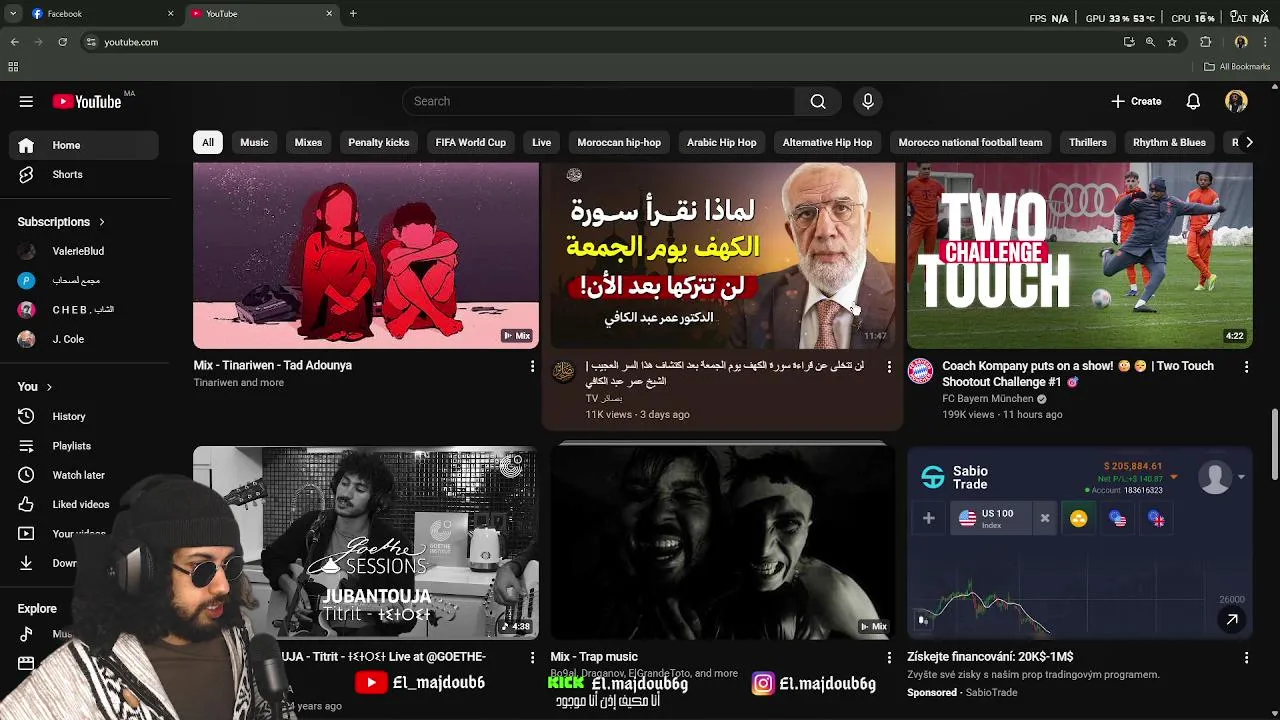1280x720 pixels.
Task: Open Trap music mix thumbnail
Action: pos(722,543)
